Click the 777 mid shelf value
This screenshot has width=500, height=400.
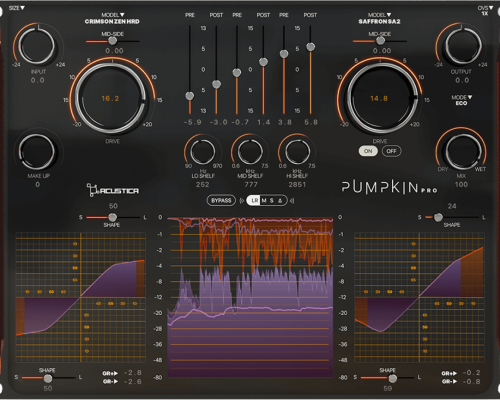(x=251, y=184)
